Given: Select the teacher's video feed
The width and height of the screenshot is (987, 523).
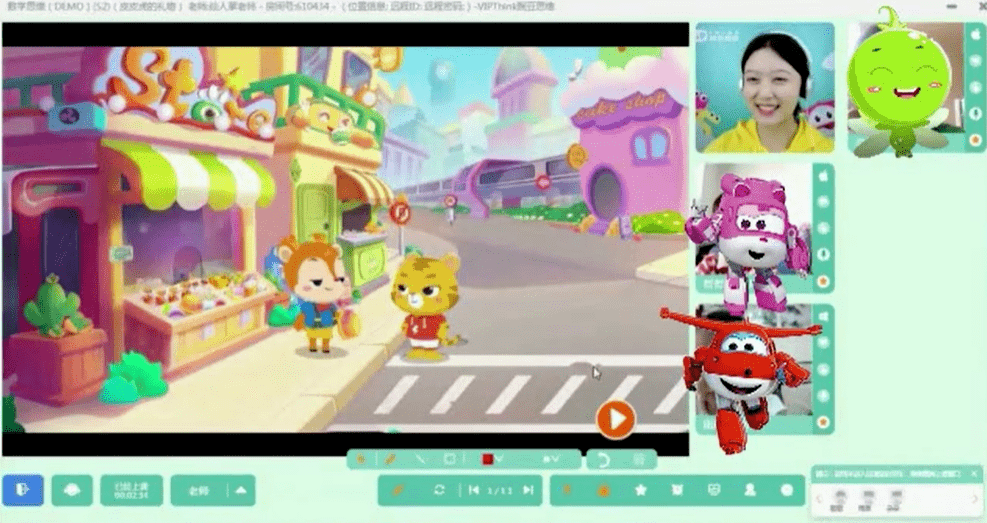Looking at the screenshot, I should [x=765, y=88].
